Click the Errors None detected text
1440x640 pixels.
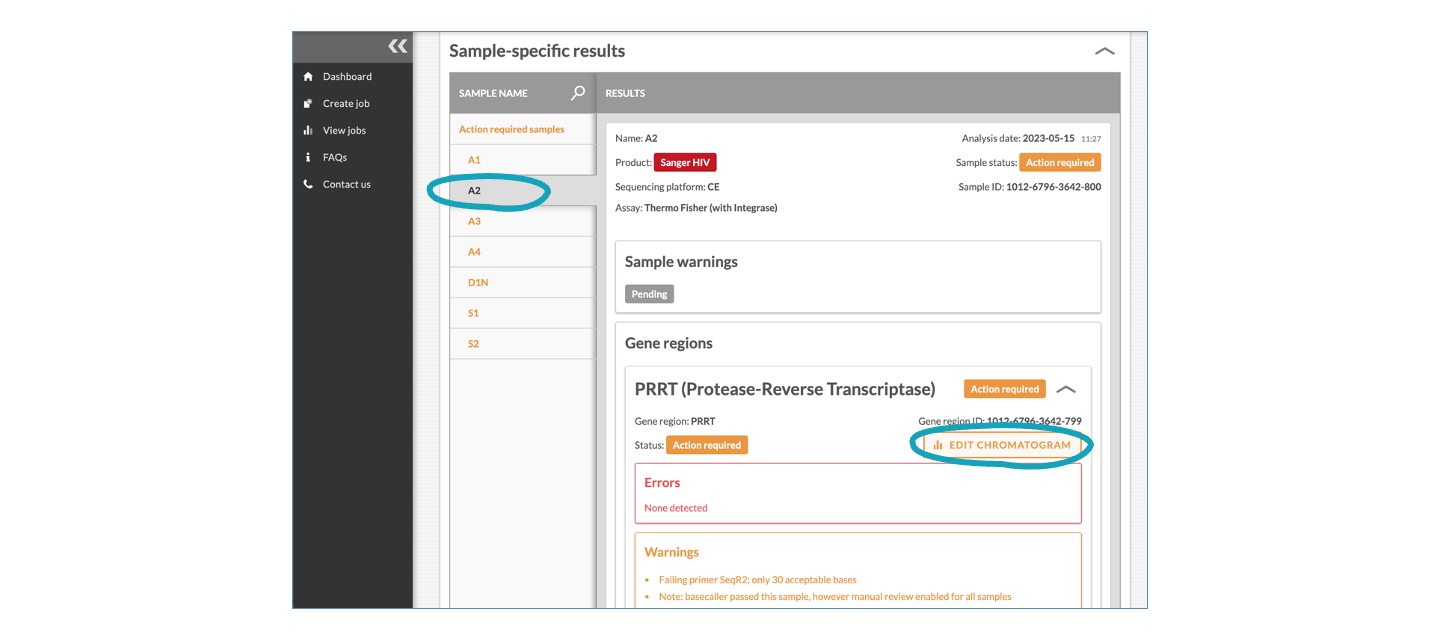(676, 508)
